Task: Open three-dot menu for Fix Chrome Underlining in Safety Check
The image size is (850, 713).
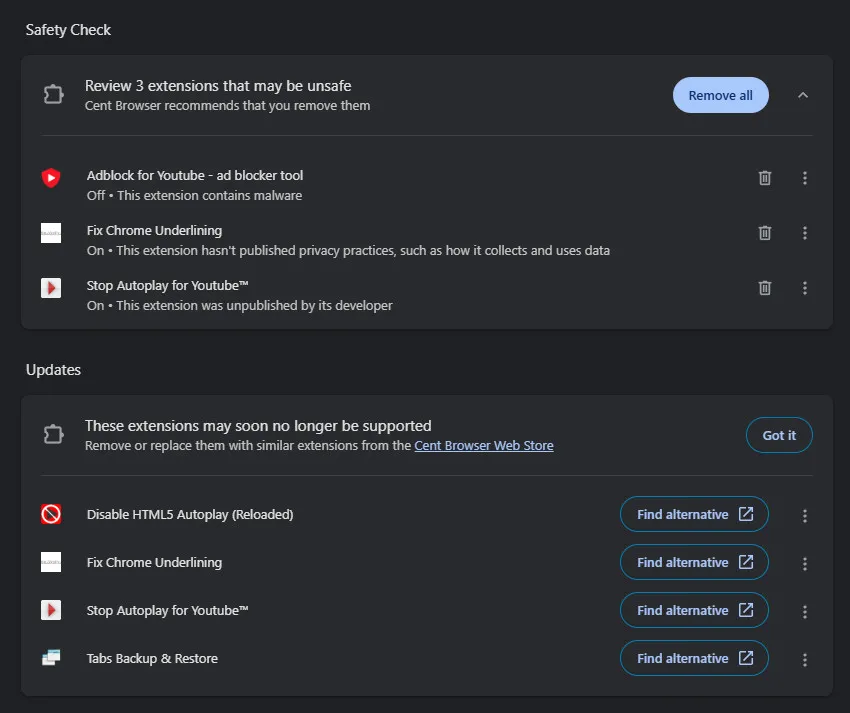Action: [x=804, y=233]
